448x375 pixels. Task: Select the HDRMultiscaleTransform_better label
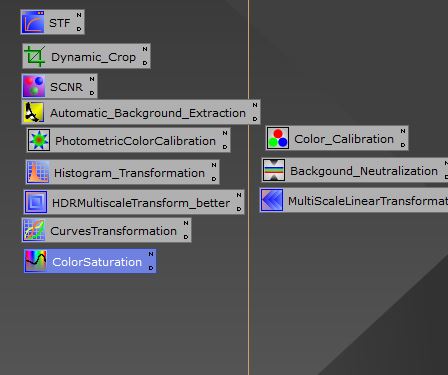point(141,203)
